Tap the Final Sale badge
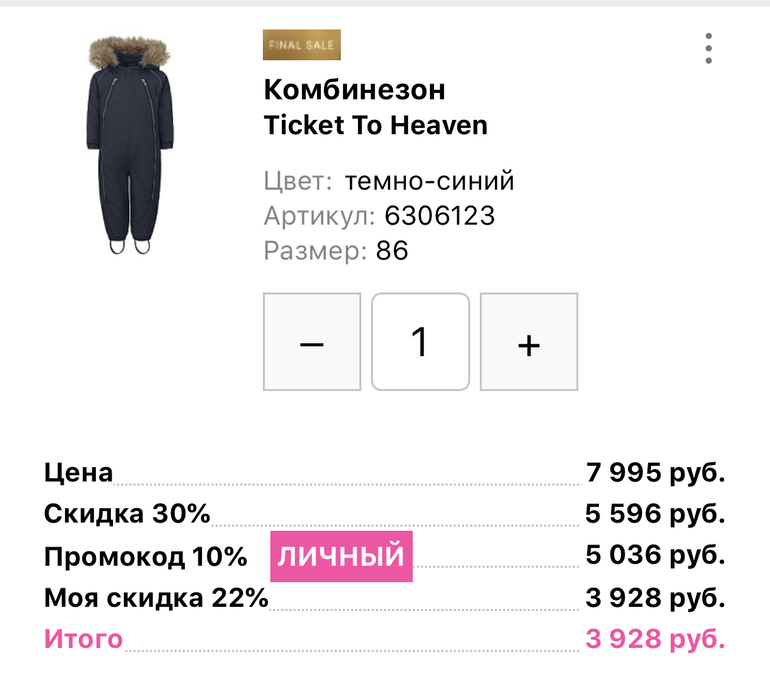This screenshot has height=676, width=770. pyautogui.click(x=302, y=45)
